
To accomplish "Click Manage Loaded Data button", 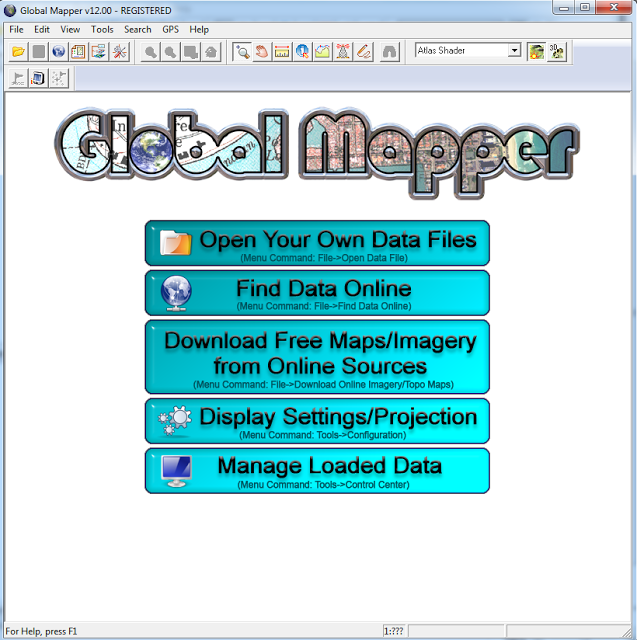I will (x=317, y=471).
